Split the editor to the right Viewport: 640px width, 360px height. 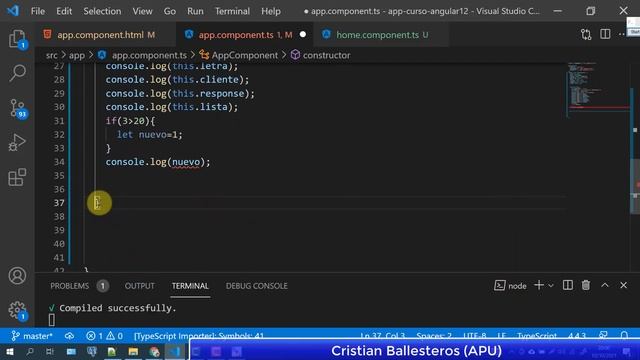(x=605, y=34)
